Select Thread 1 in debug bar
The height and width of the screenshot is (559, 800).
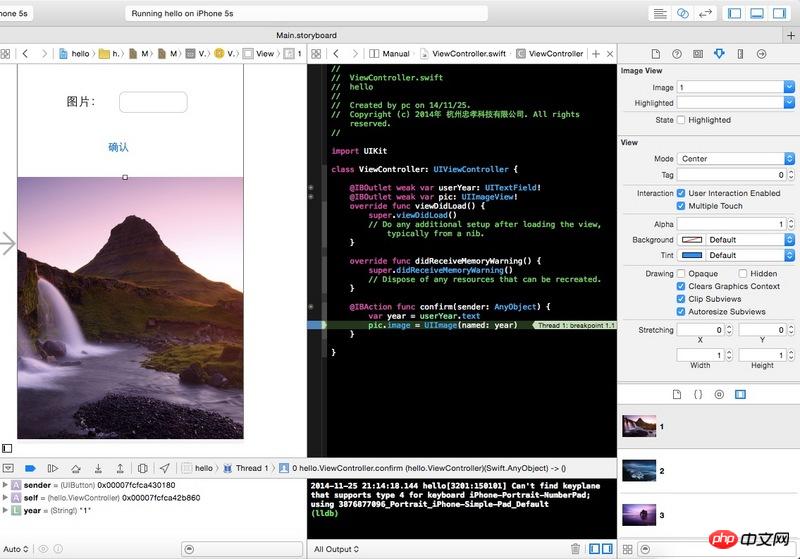[x=246, y=468]
